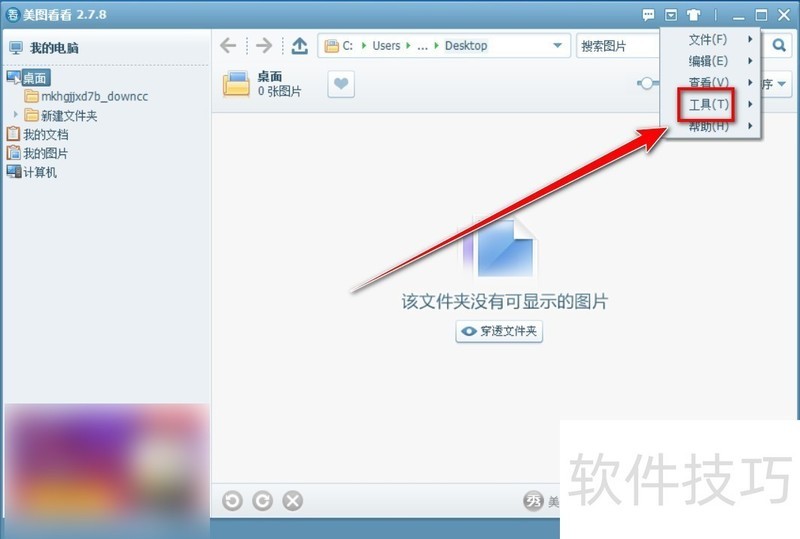Open 我的图片 in the sidebar
The width and height of the screenshot is (800, 539).
[37, 153]
